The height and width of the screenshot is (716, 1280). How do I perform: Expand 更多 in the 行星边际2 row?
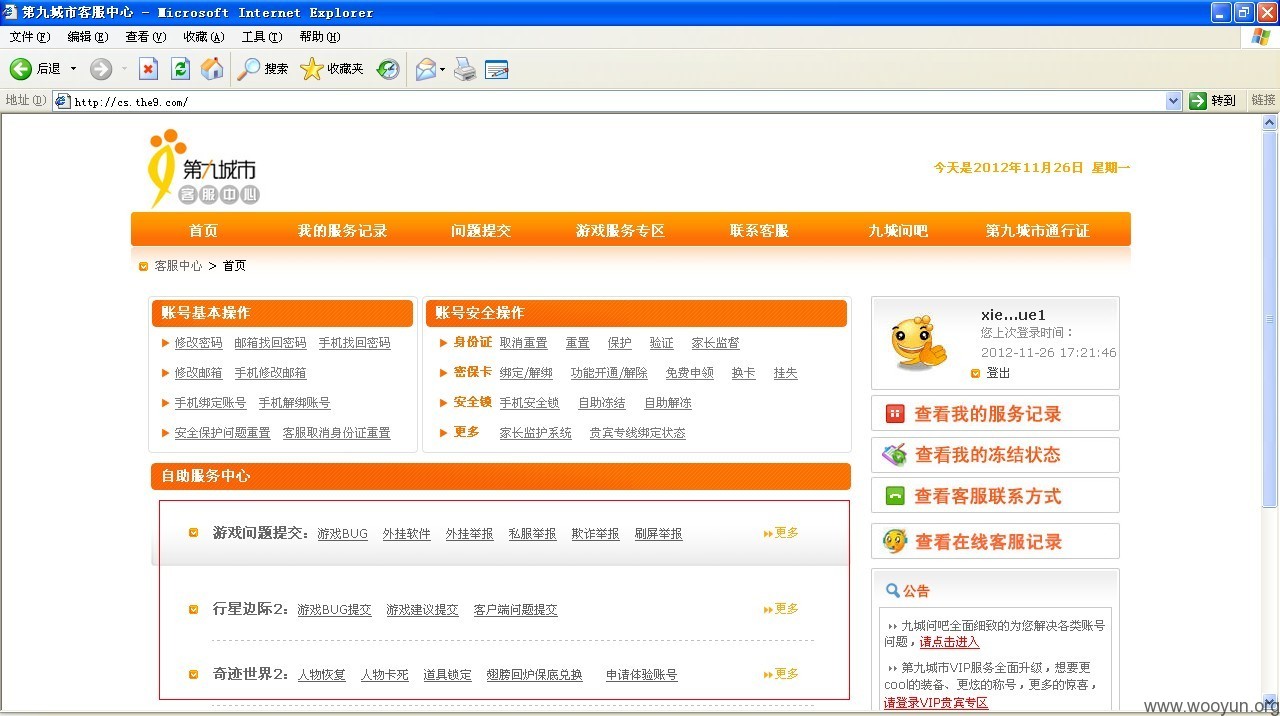pos(781,609)
